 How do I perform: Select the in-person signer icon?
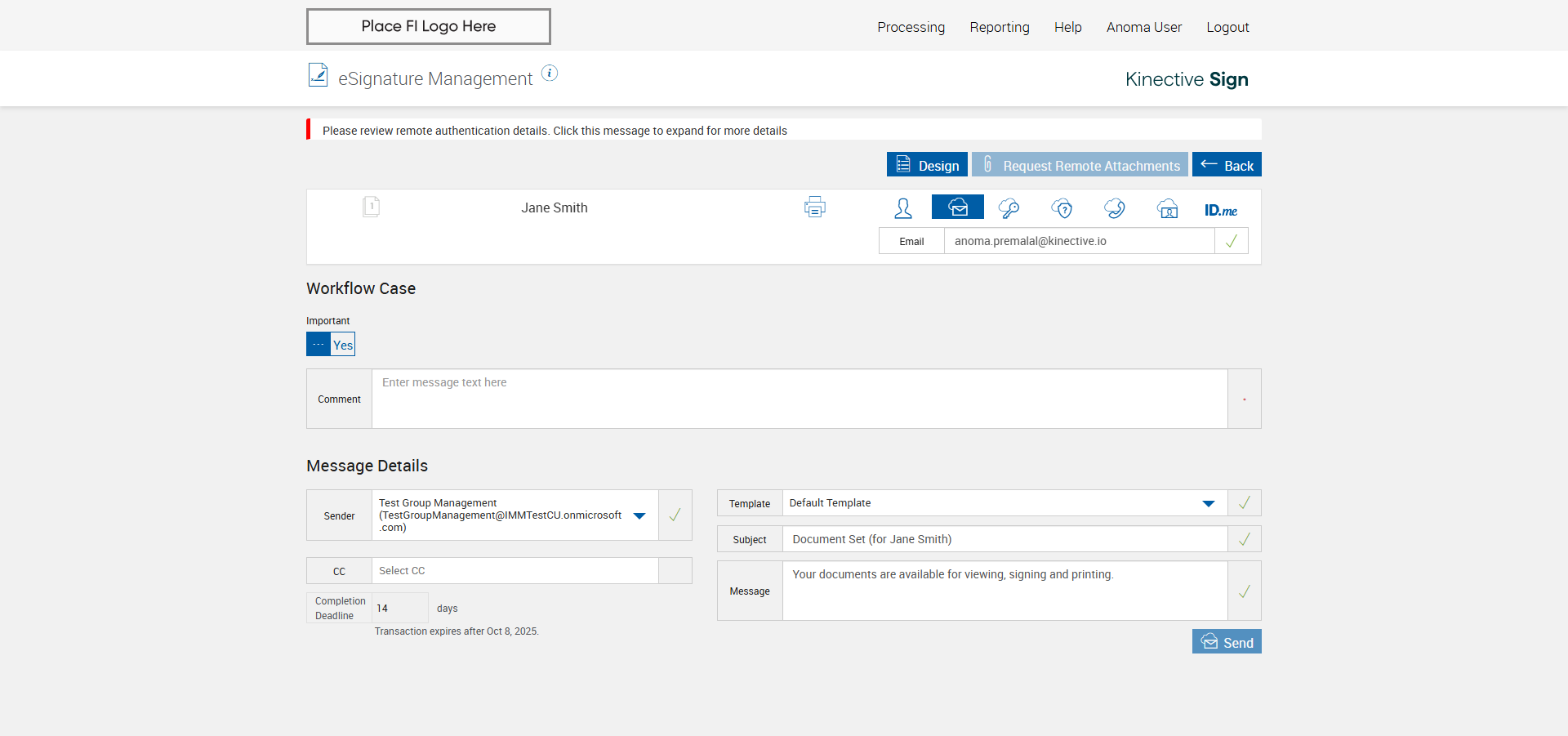903,208
